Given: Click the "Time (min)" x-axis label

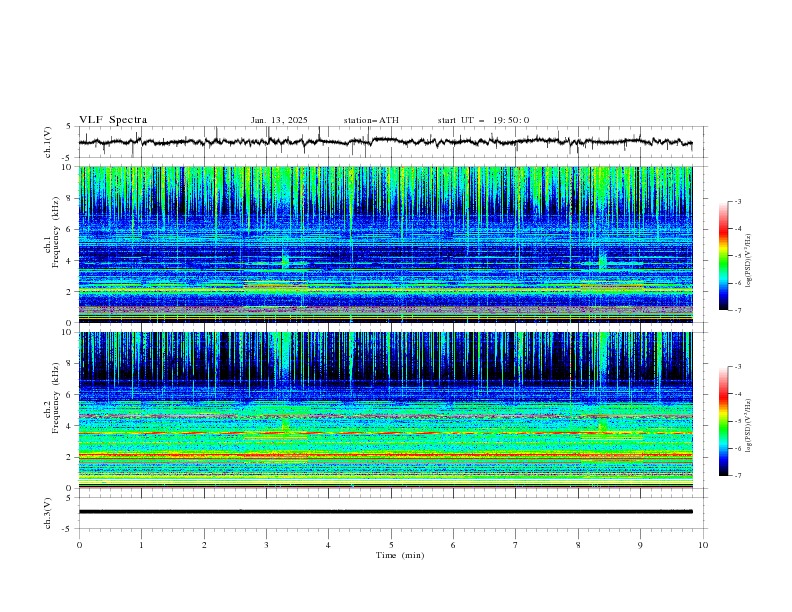Looking at the screenshot, I should [400, 555].
